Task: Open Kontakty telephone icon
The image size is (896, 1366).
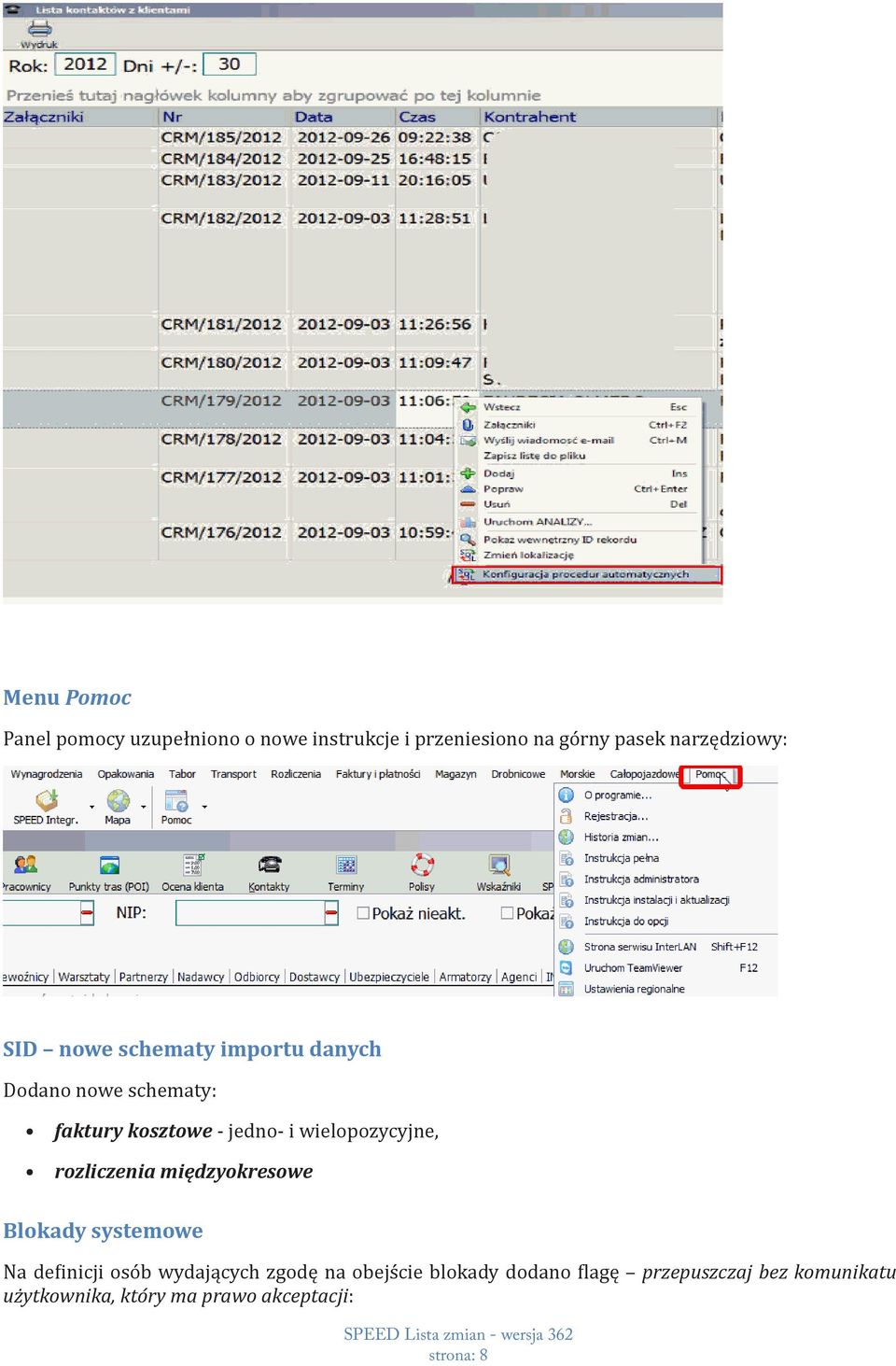Action: coord(270,865)
